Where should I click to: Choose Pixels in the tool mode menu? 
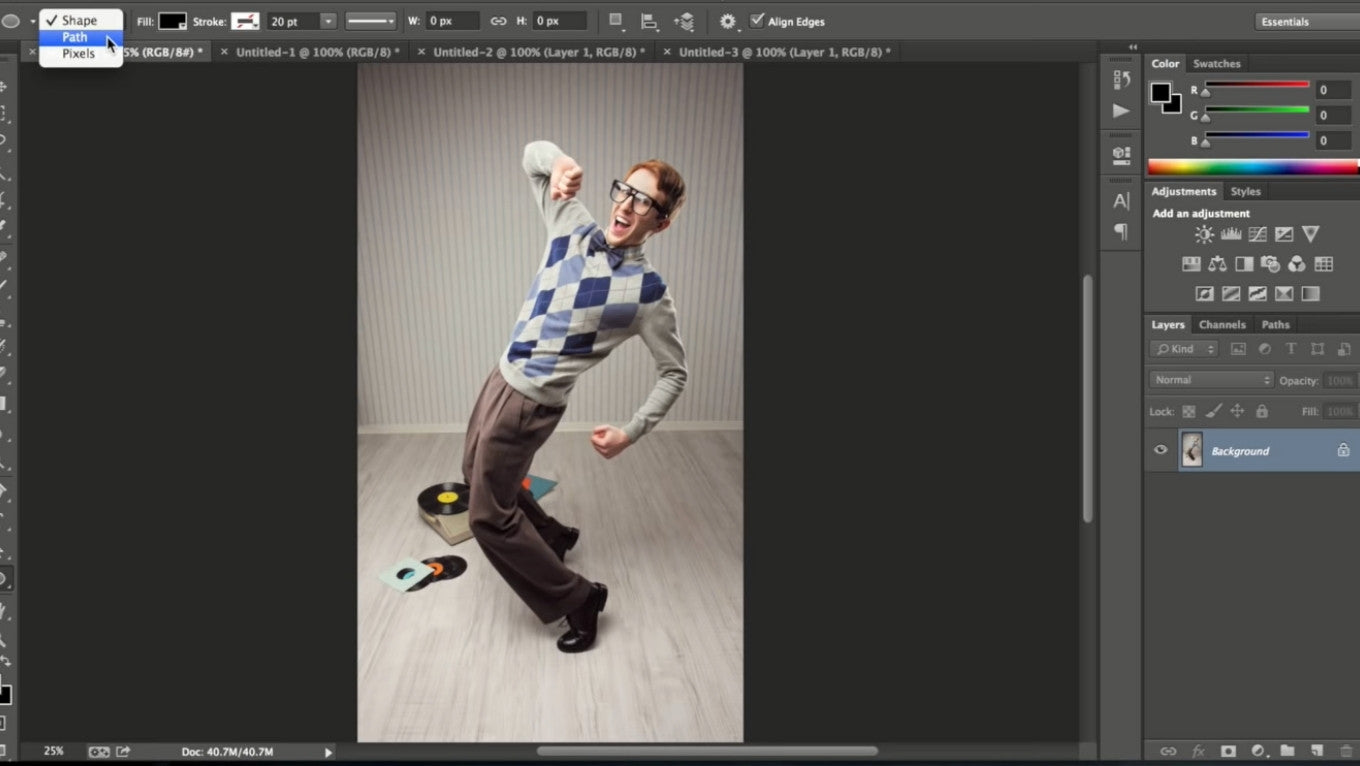80,54
